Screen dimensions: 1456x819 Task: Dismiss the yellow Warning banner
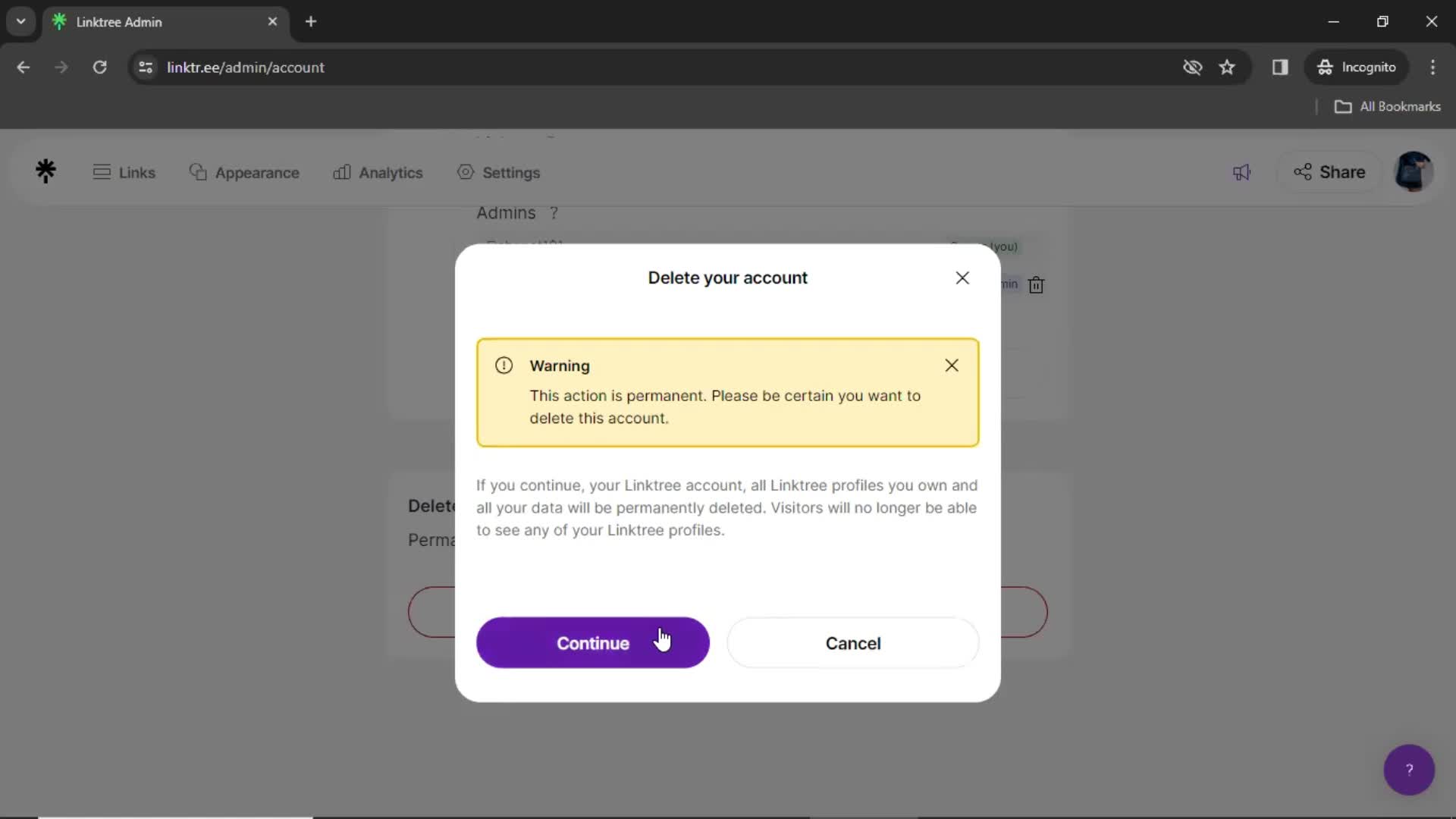click(x=952, y=366)
